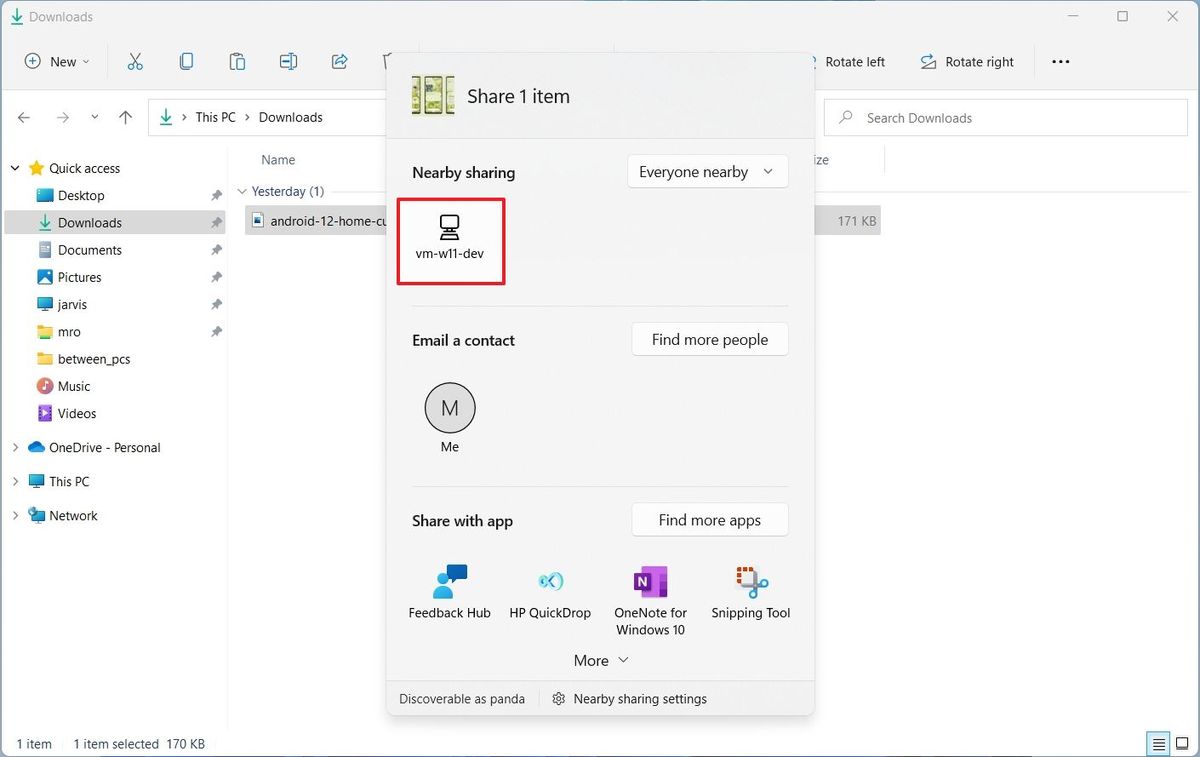The width and height of the screenshot is (1200, 757).
Task: Click the Search Downloads box
Action: coord(1005,117)
